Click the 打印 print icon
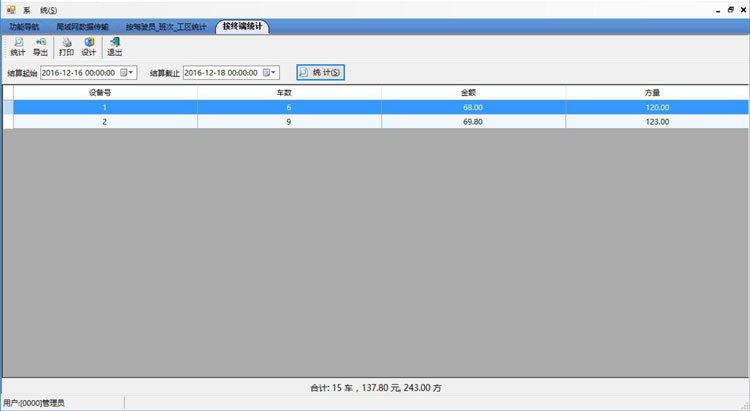Viewport: 750px width, 411px height. [66, 46]
